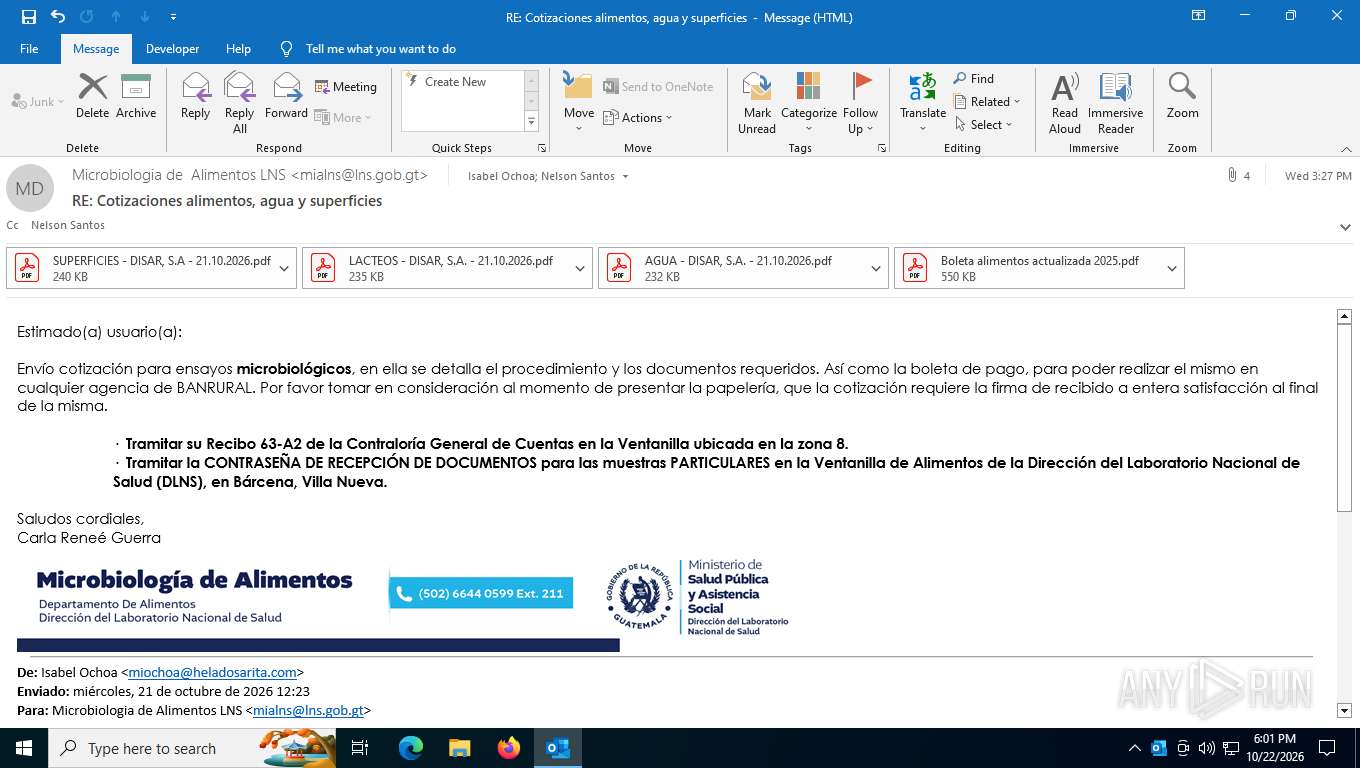This screenshot has height=768, width=1360.
Task: Click the Undo arrow in quick access toolbar
Action: 57,16
